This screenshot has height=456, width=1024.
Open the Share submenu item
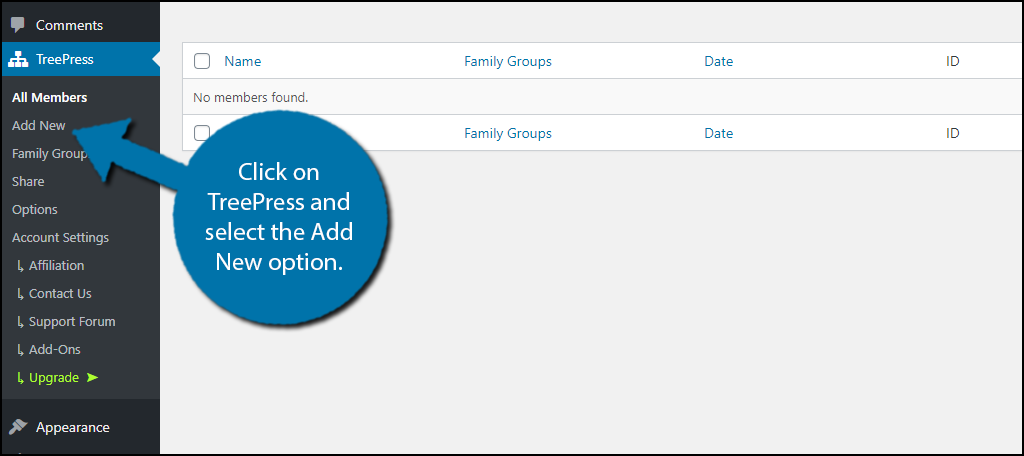point(28,182)
